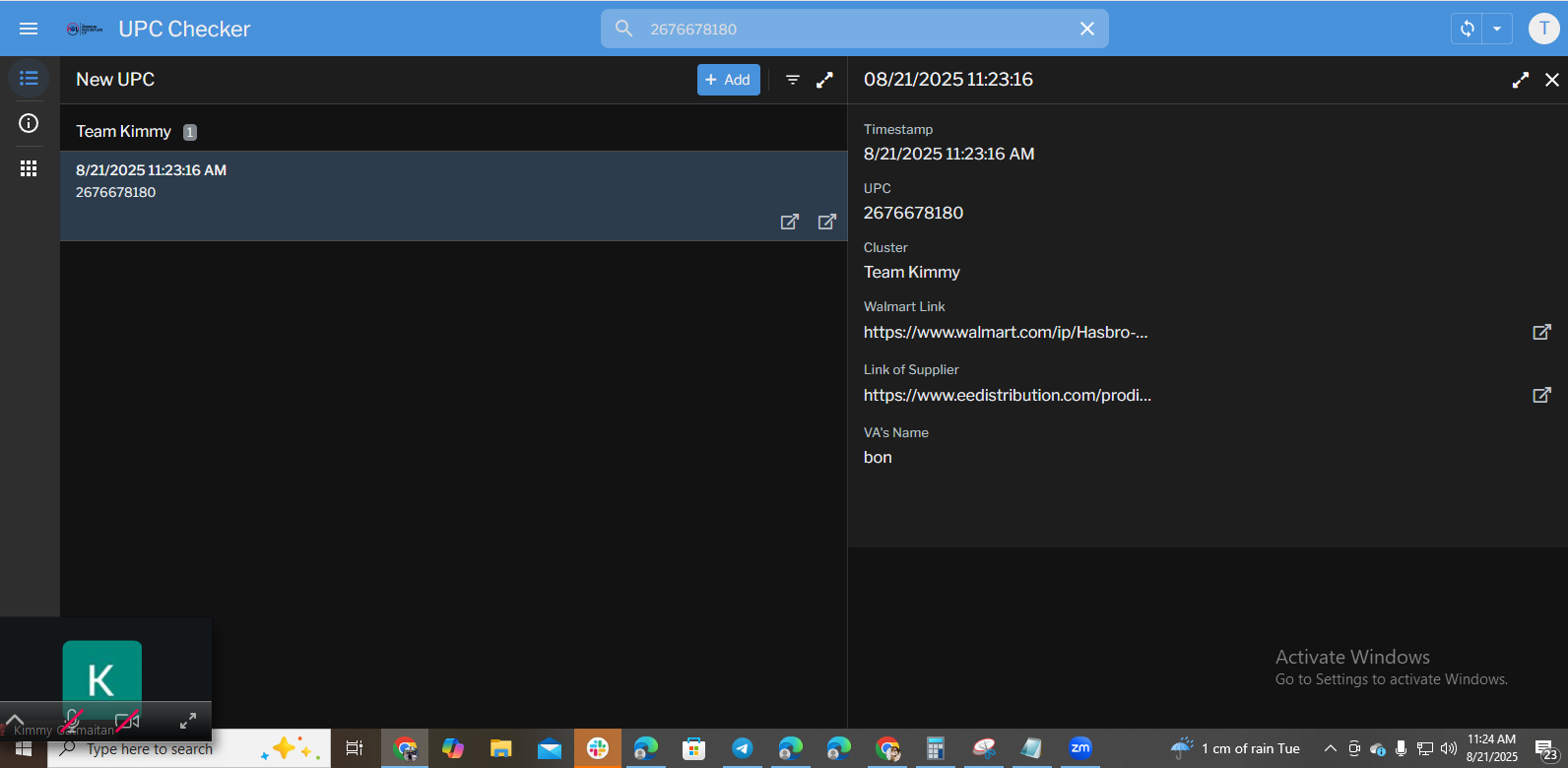Unmute microphone in Zoom mini window
The width and height of the screenshot is (1568, 768).
tap(72, 720)
